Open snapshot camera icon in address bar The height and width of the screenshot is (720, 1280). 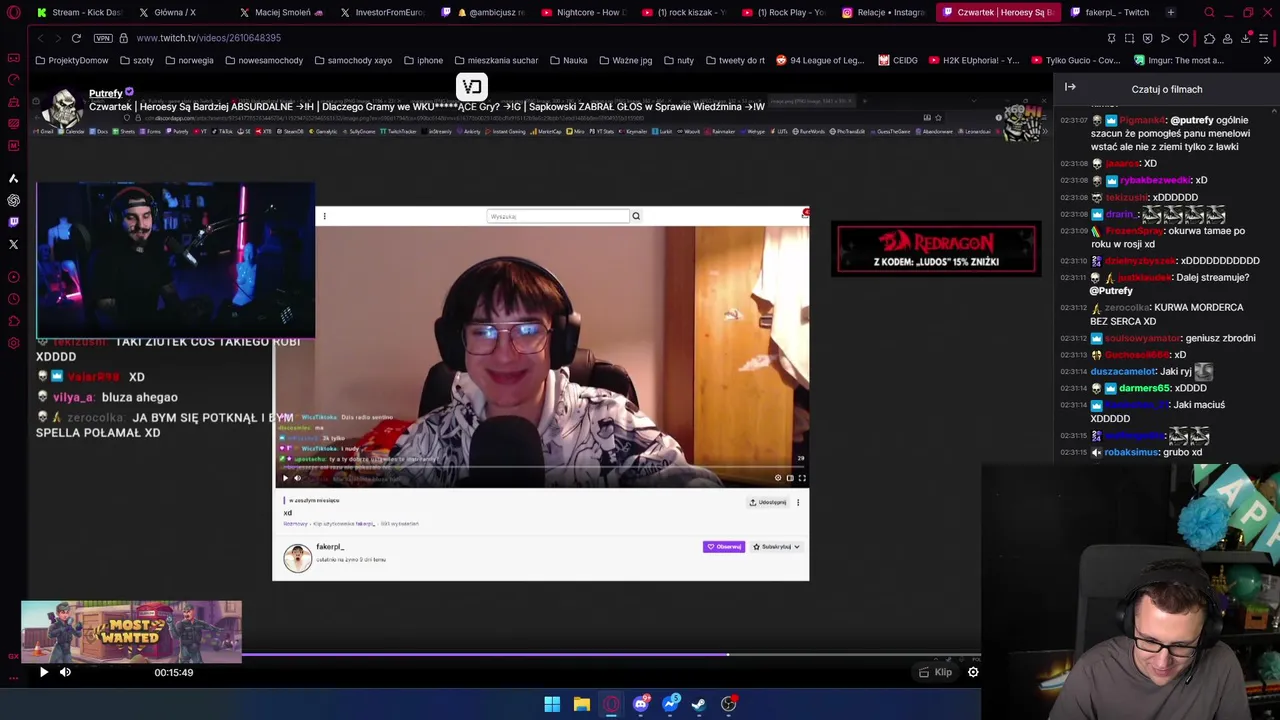[x=1129, y=38]
